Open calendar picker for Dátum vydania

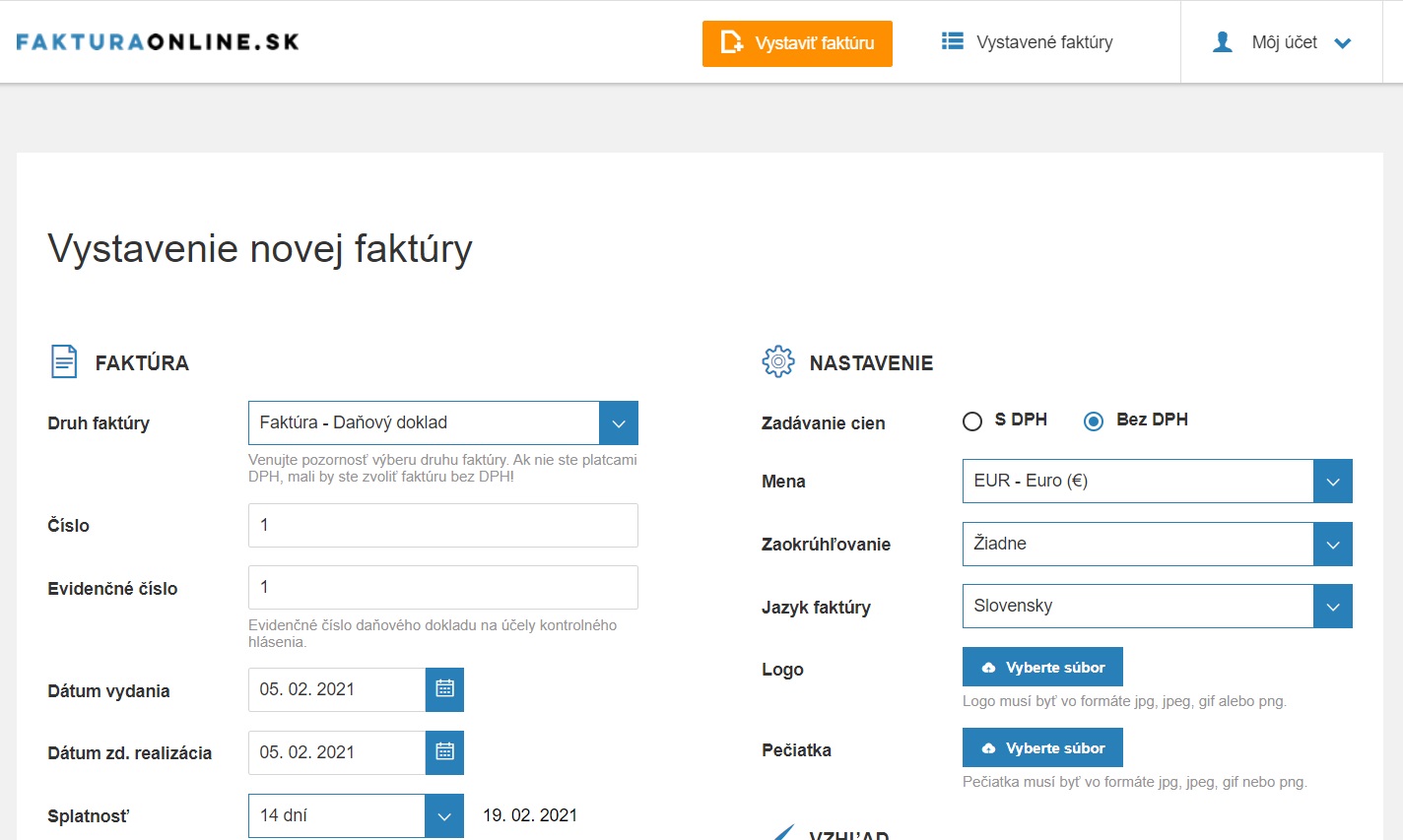[444, 689]
